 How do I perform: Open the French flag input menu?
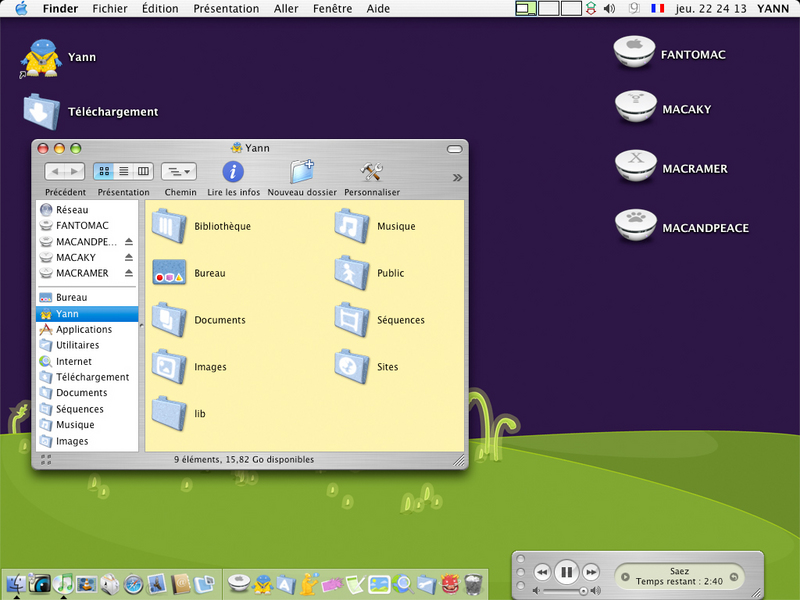click(658, 9)
